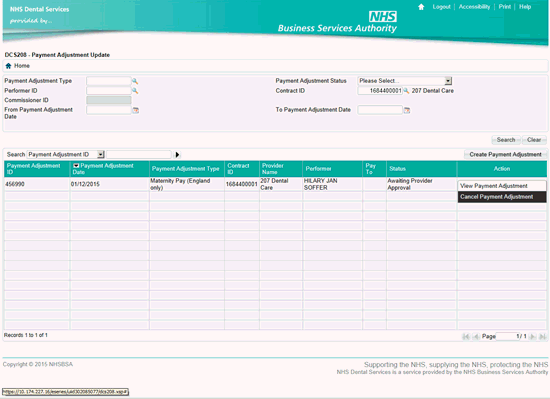Screen dimensions: 550x399
Task: Click the NHS Business Services Authority logo
Action: 337,22
